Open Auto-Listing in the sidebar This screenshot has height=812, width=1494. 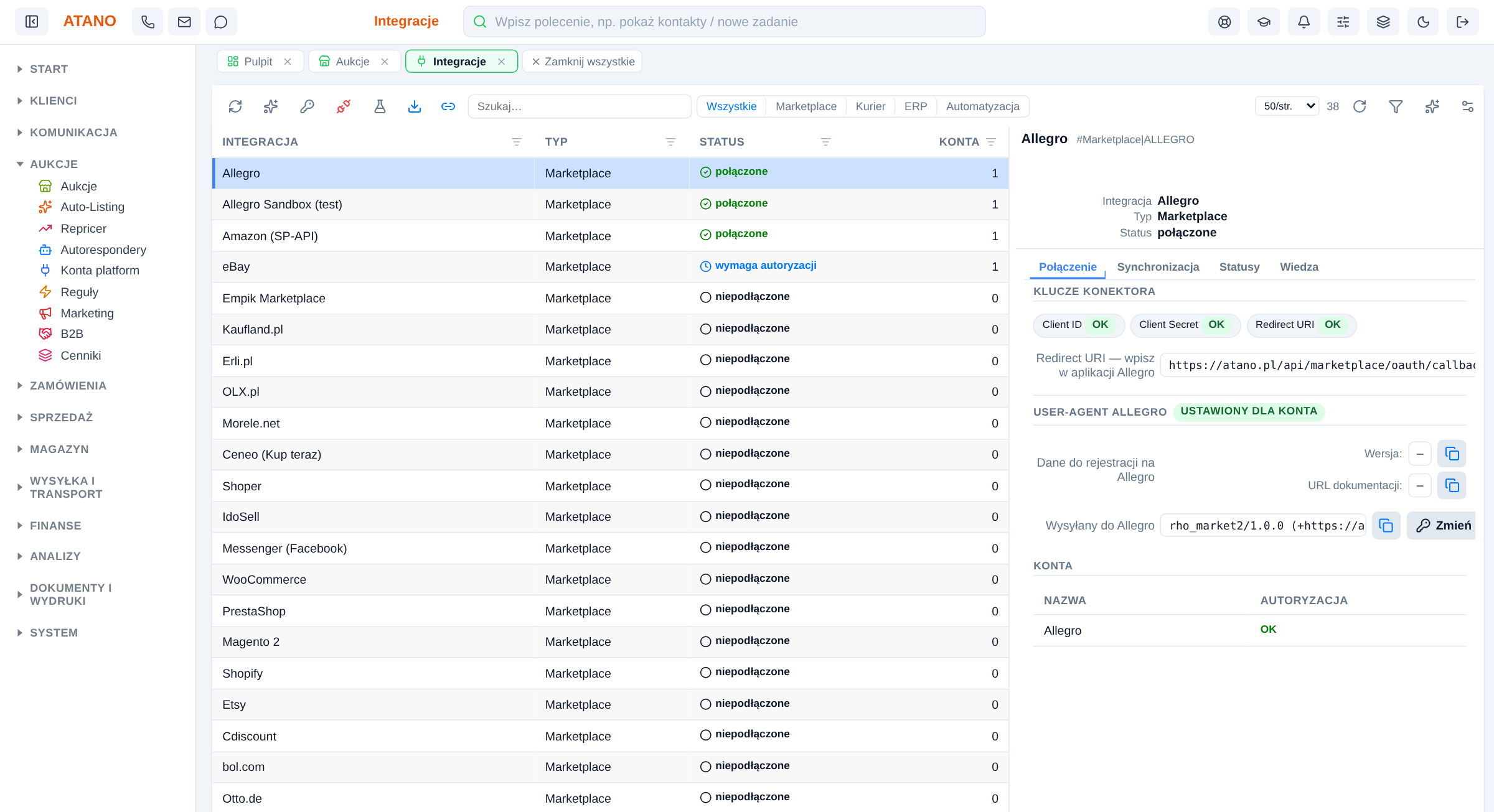point(92,207)
